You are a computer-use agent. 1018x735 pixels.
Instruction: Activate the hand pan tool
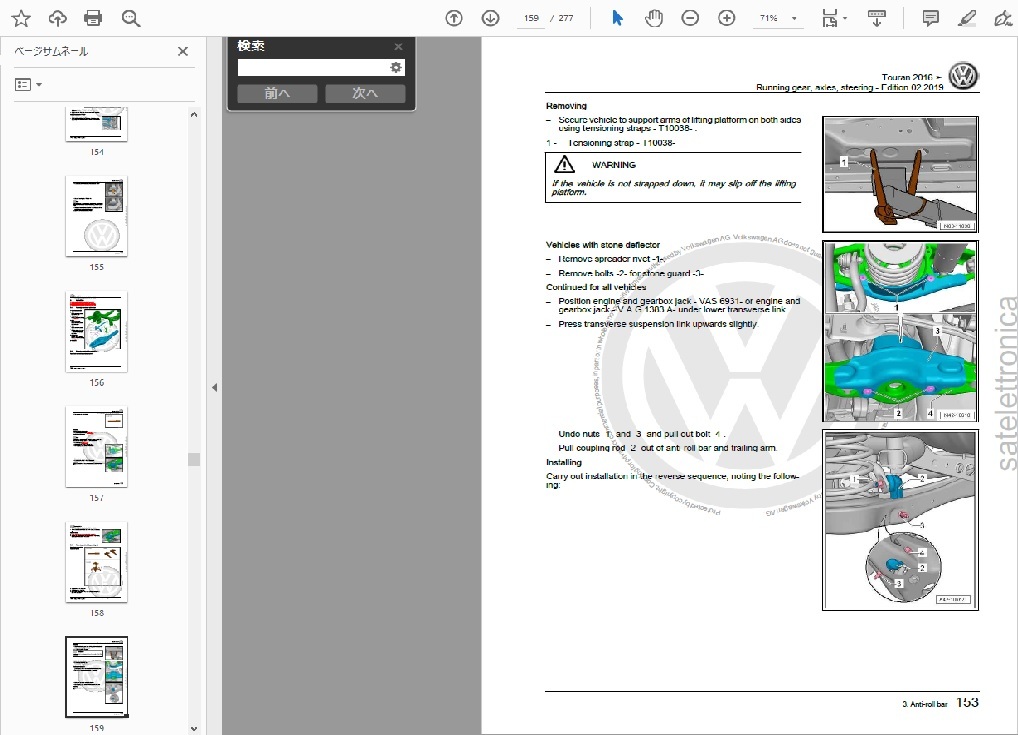pyautogui.click(x=654, y=18)
